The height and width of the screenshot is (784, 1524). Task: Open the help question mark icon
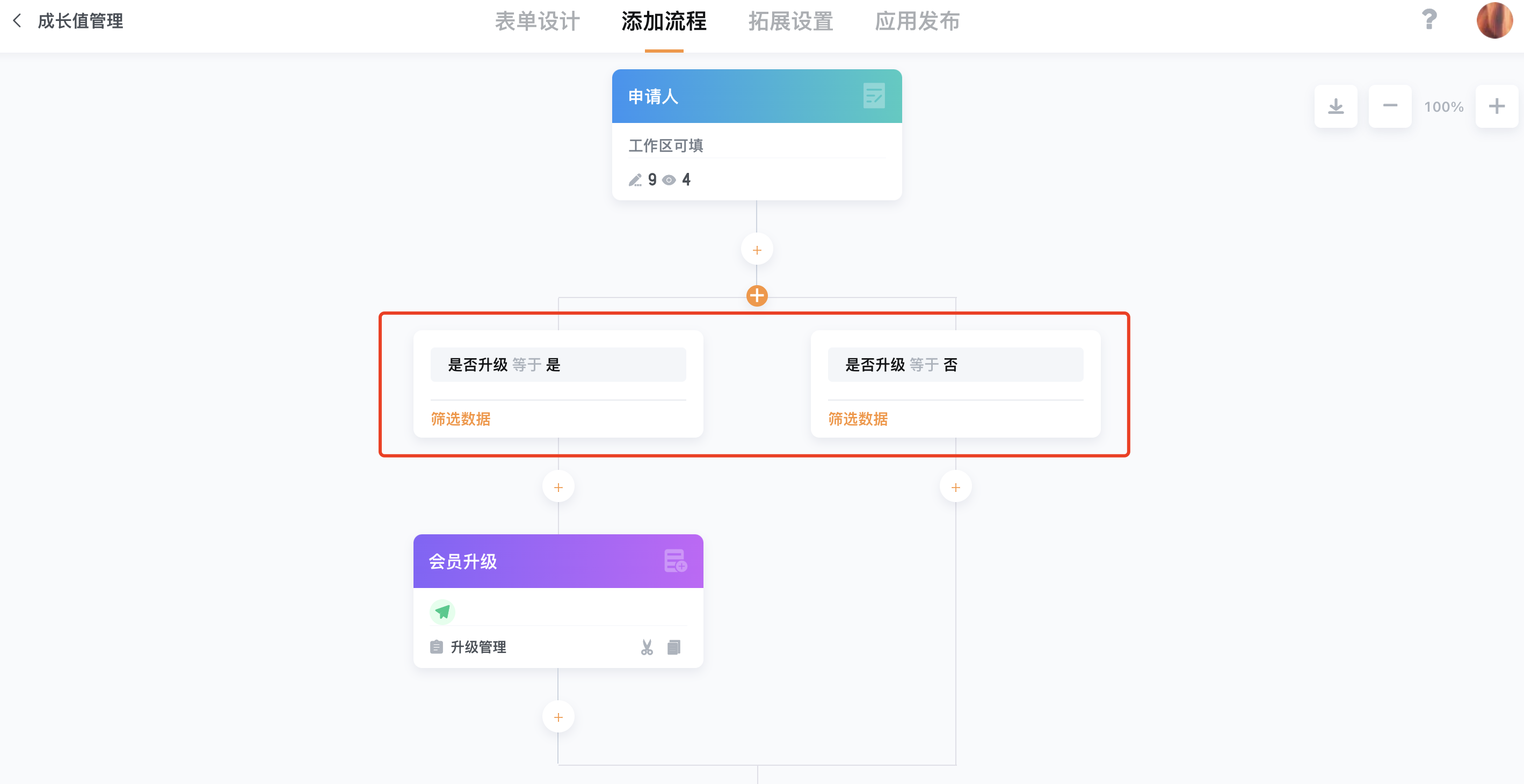pyautogui.click(x=1429, y=20)
